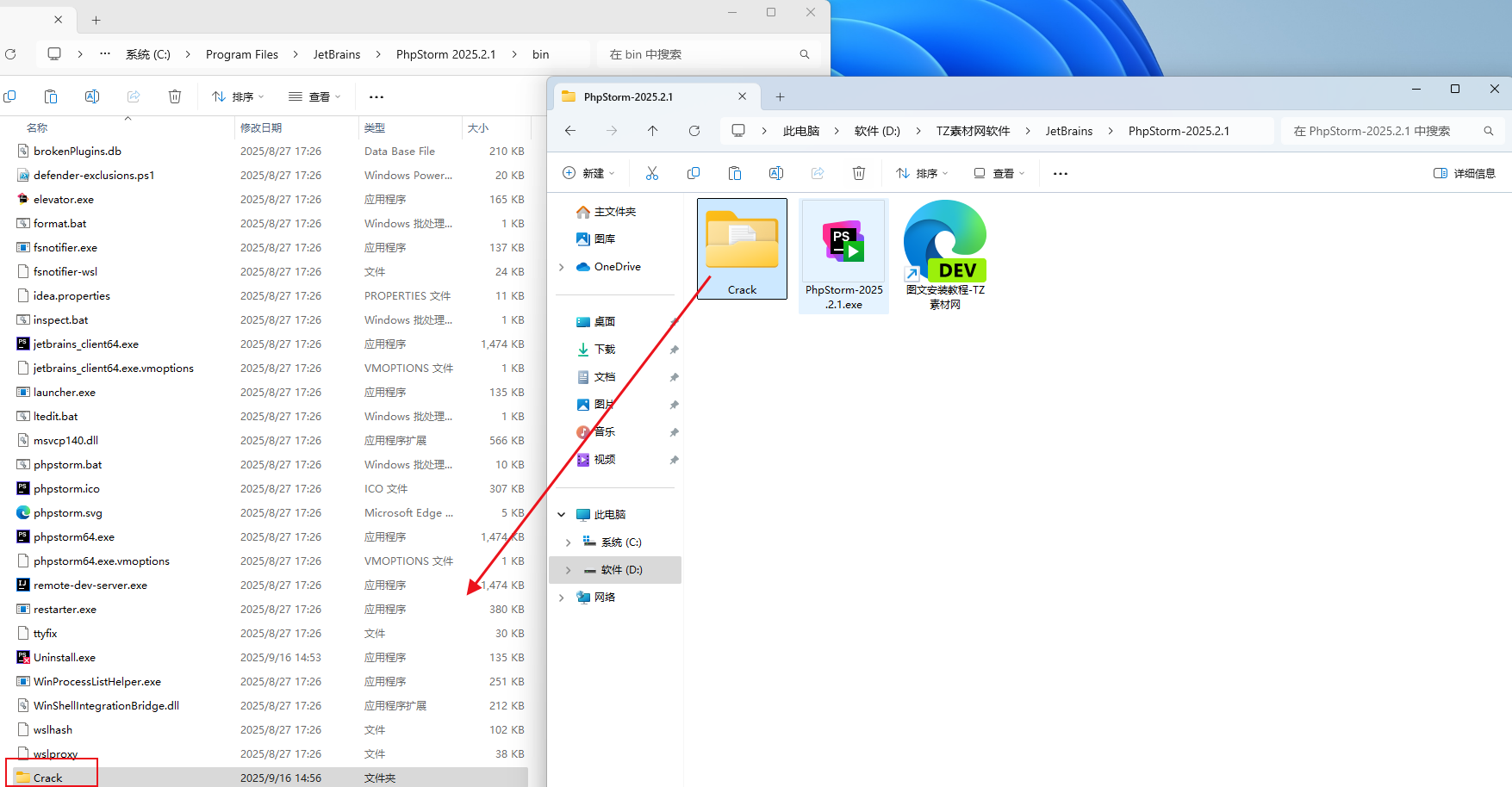Screen dimensions: 1512x787
Task: Collapse 此电脑 in navigation pane
Action: coord(562,515)
